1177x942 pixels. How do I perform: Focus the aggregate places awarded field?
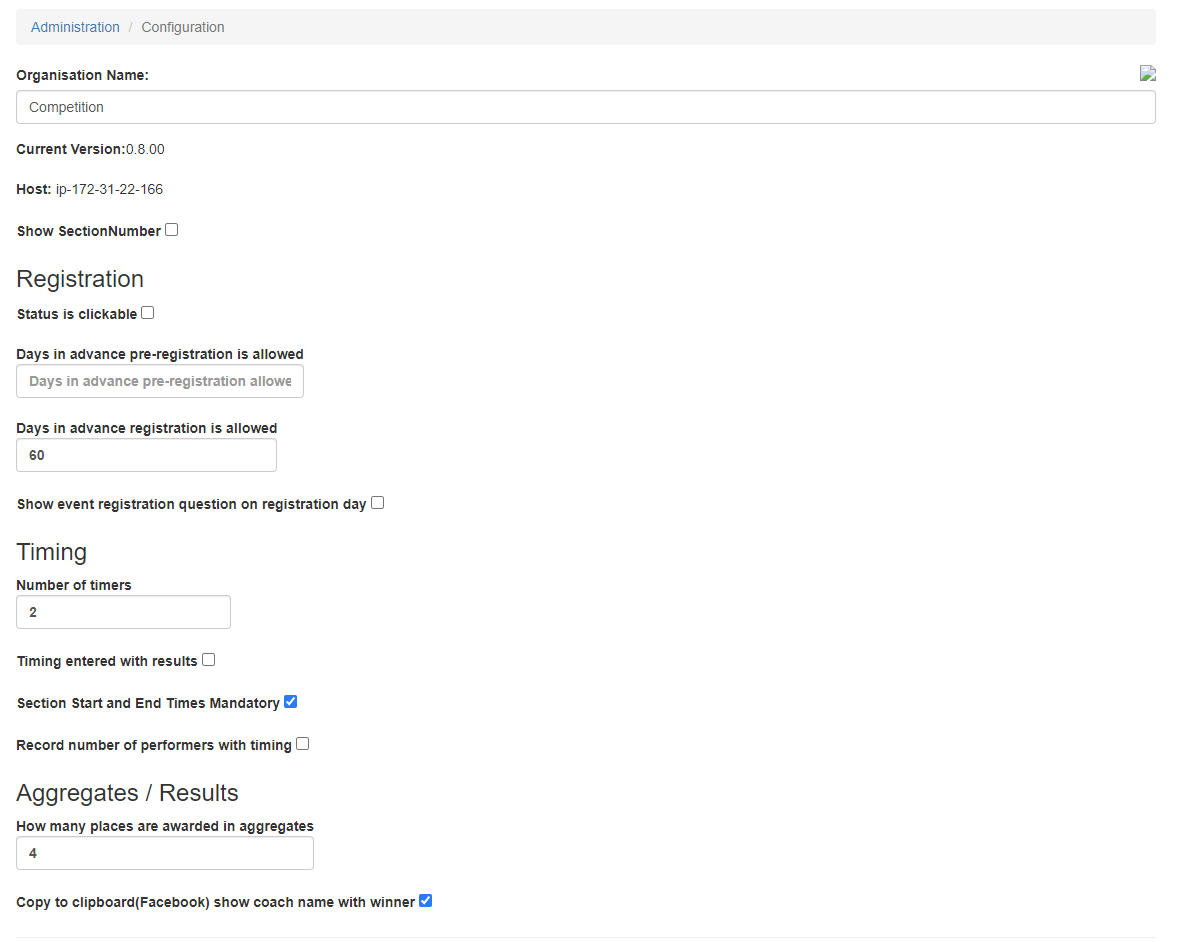(x=165, y=853)
